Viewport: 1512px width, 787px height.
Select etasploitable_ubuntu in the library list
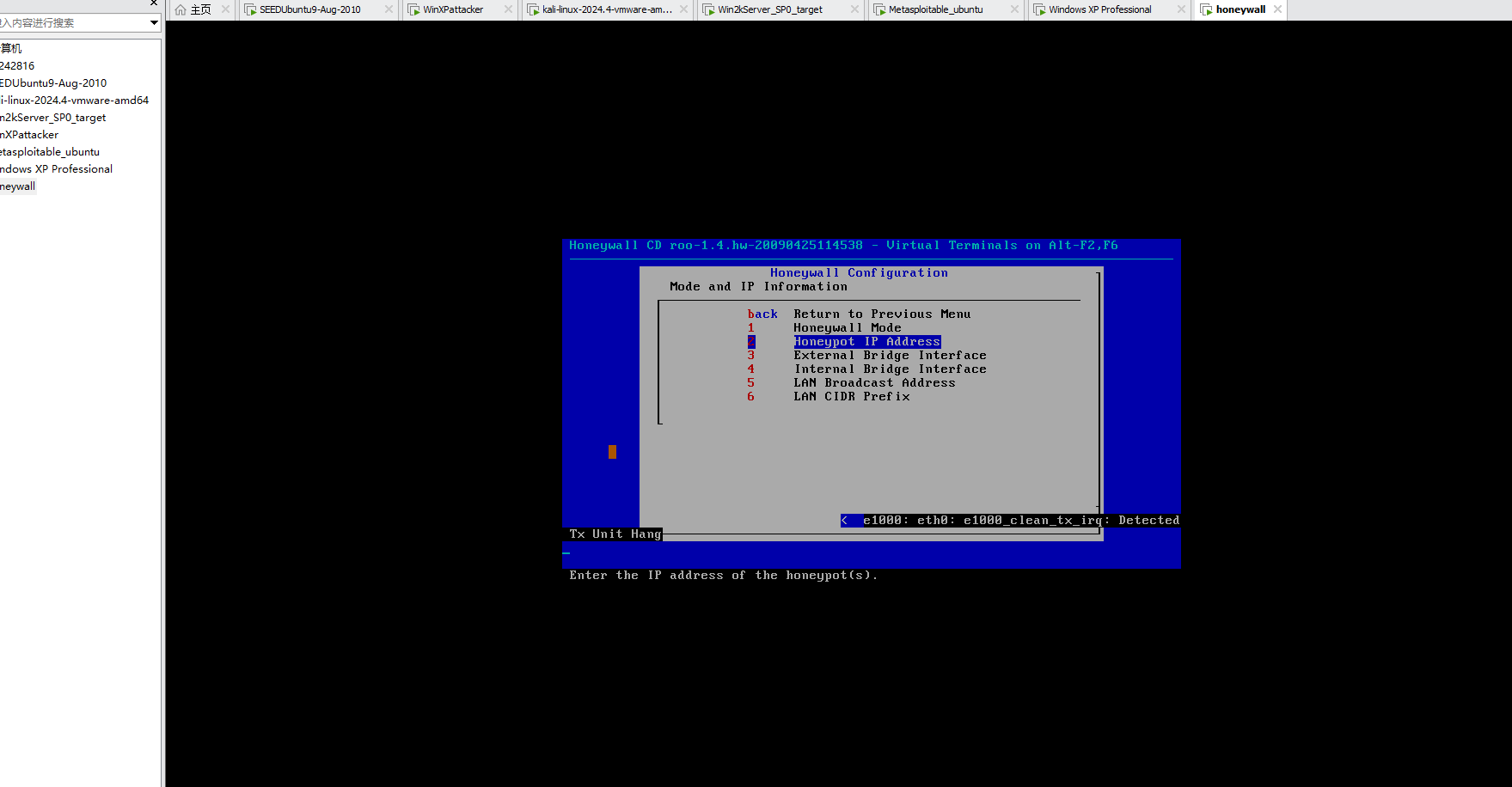(x=50, y=152)
